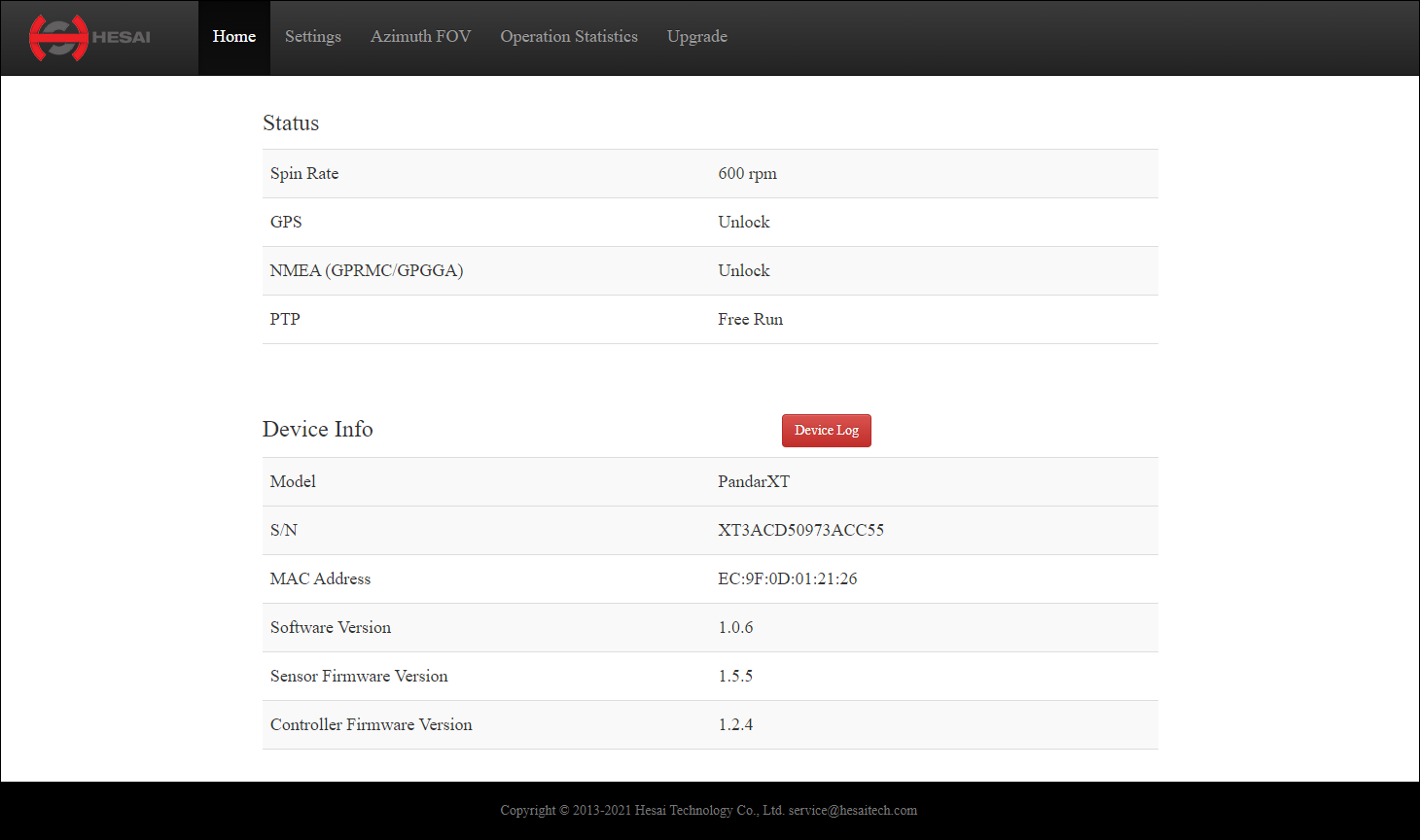Click the Controller Firmware Version label
Image resolution: width=1420 pixels, height=840 pixels.
tap(372, 725)
